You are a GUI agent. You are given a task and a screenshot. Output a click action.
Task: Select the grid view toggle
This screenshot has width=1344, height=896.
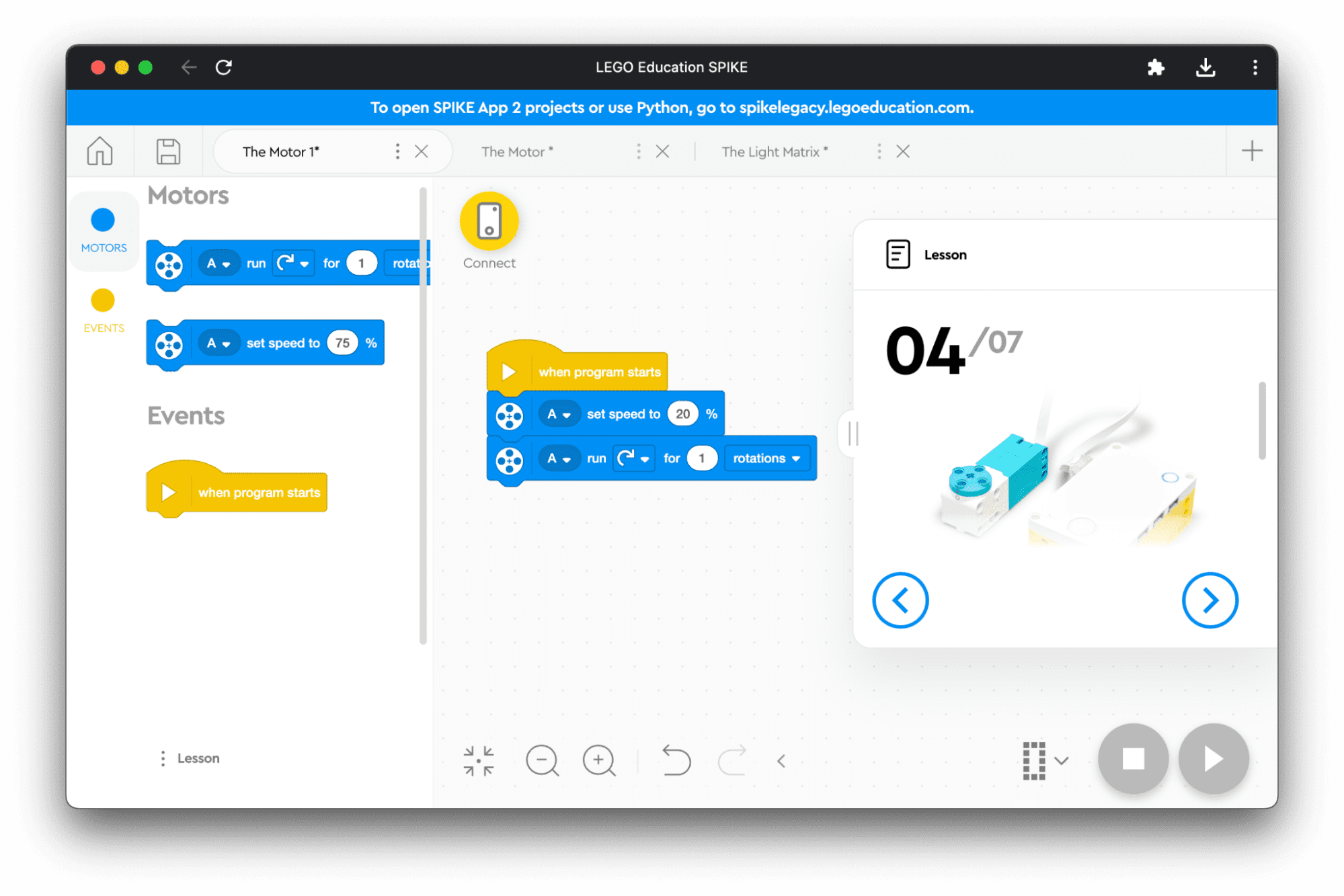point(1034,759)
